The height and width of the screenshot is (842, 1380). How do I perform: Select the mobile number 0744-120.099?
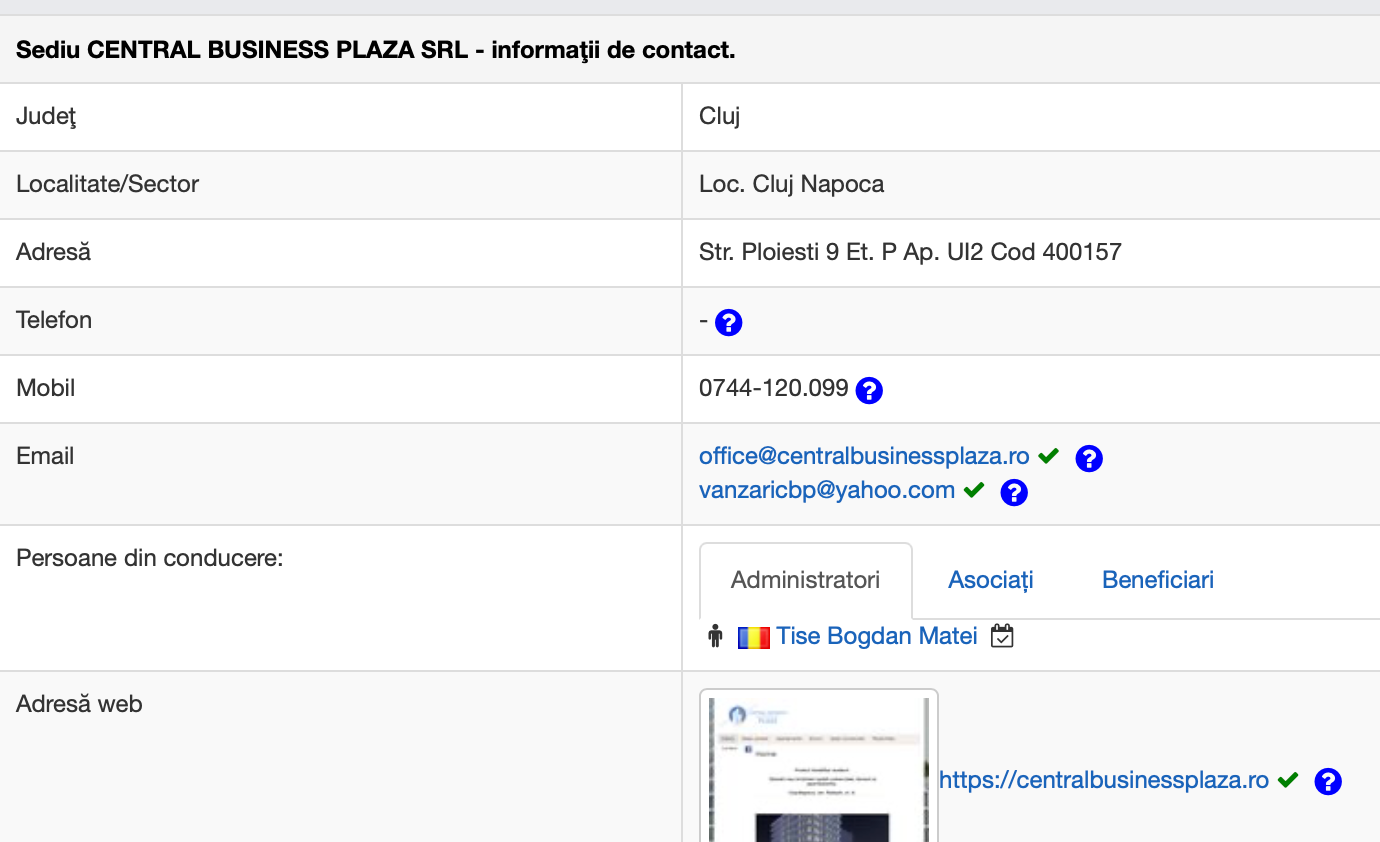(x=774, y=388)
